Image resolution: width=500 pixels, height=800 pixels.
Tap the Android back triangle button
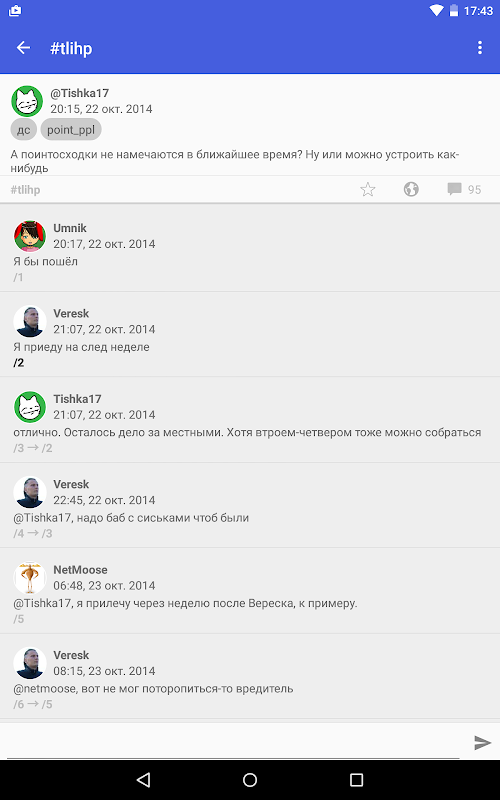click(143, 780)
